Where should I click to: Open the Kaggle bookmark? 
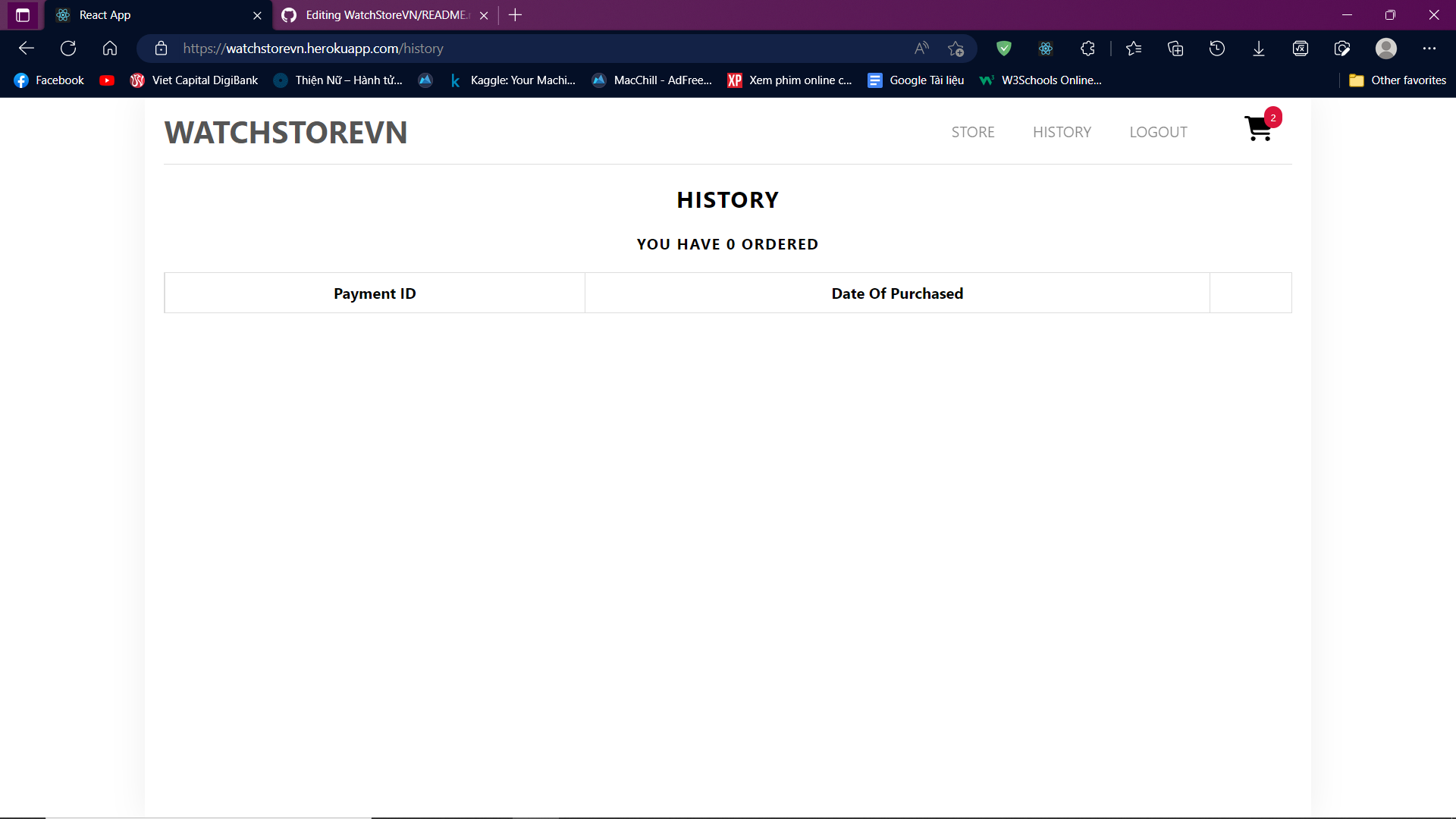click(x=514, y=80)
